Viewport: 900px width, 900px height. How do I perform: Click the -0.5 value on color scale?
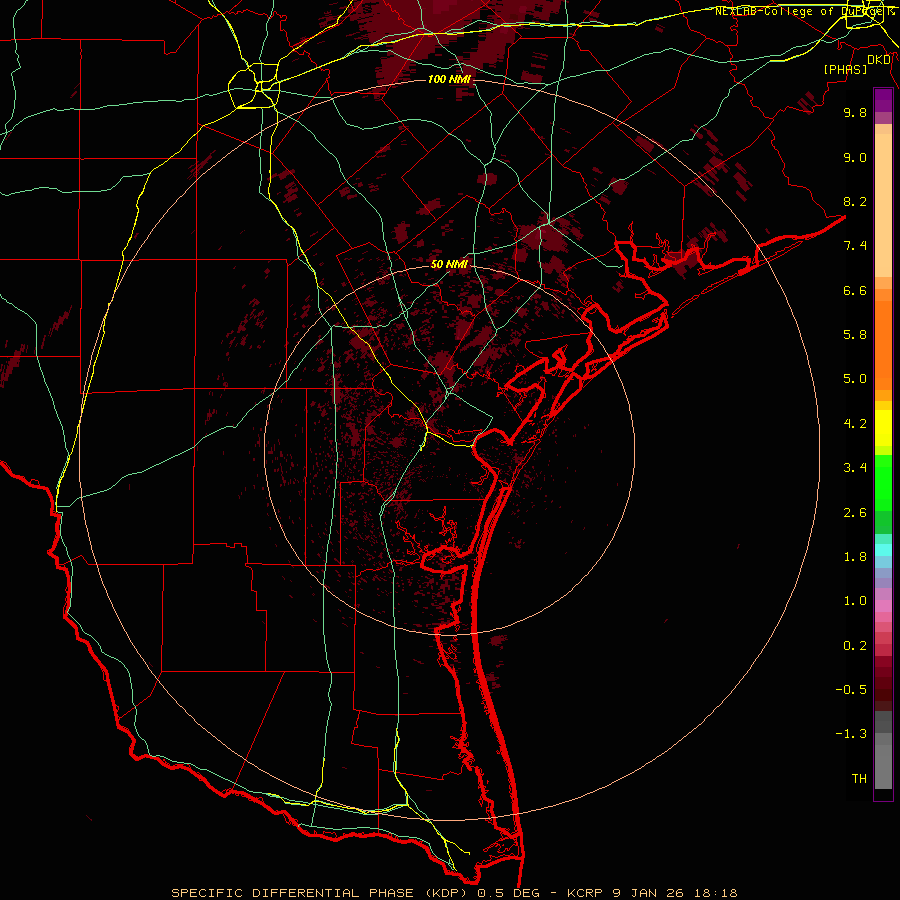point(851,690)
